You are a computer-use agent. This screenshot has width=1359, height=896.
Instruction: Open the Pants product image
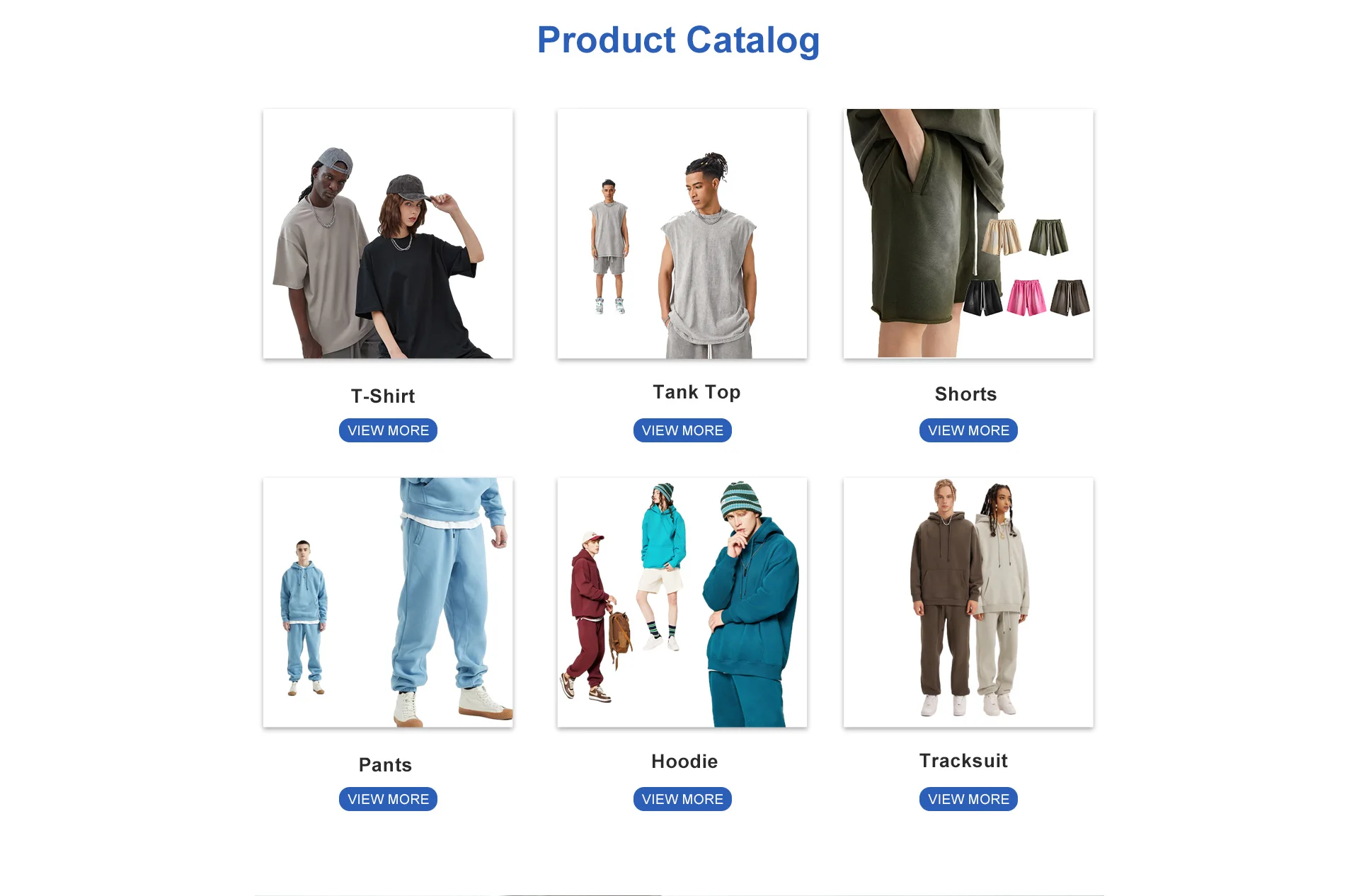388,602
